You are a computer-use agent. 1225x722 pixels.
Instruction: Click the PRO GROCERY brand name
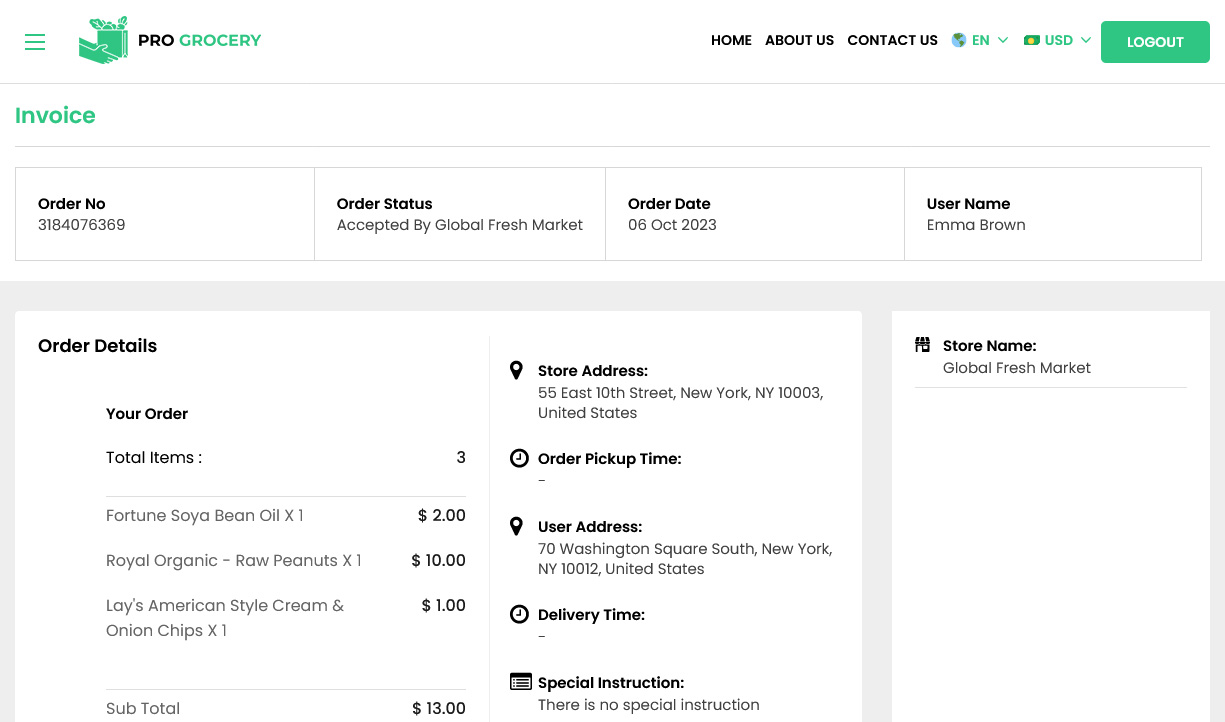(x=199, y=40)
